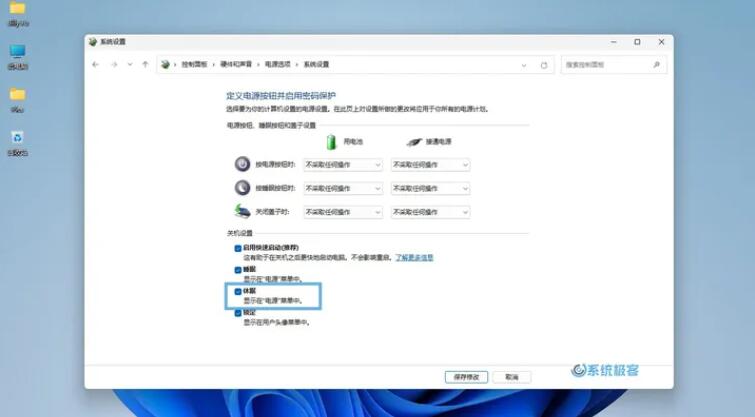Open 控制面板 in the breadcrumb
The height and width of the screenshot is (417, 755).
194,65
